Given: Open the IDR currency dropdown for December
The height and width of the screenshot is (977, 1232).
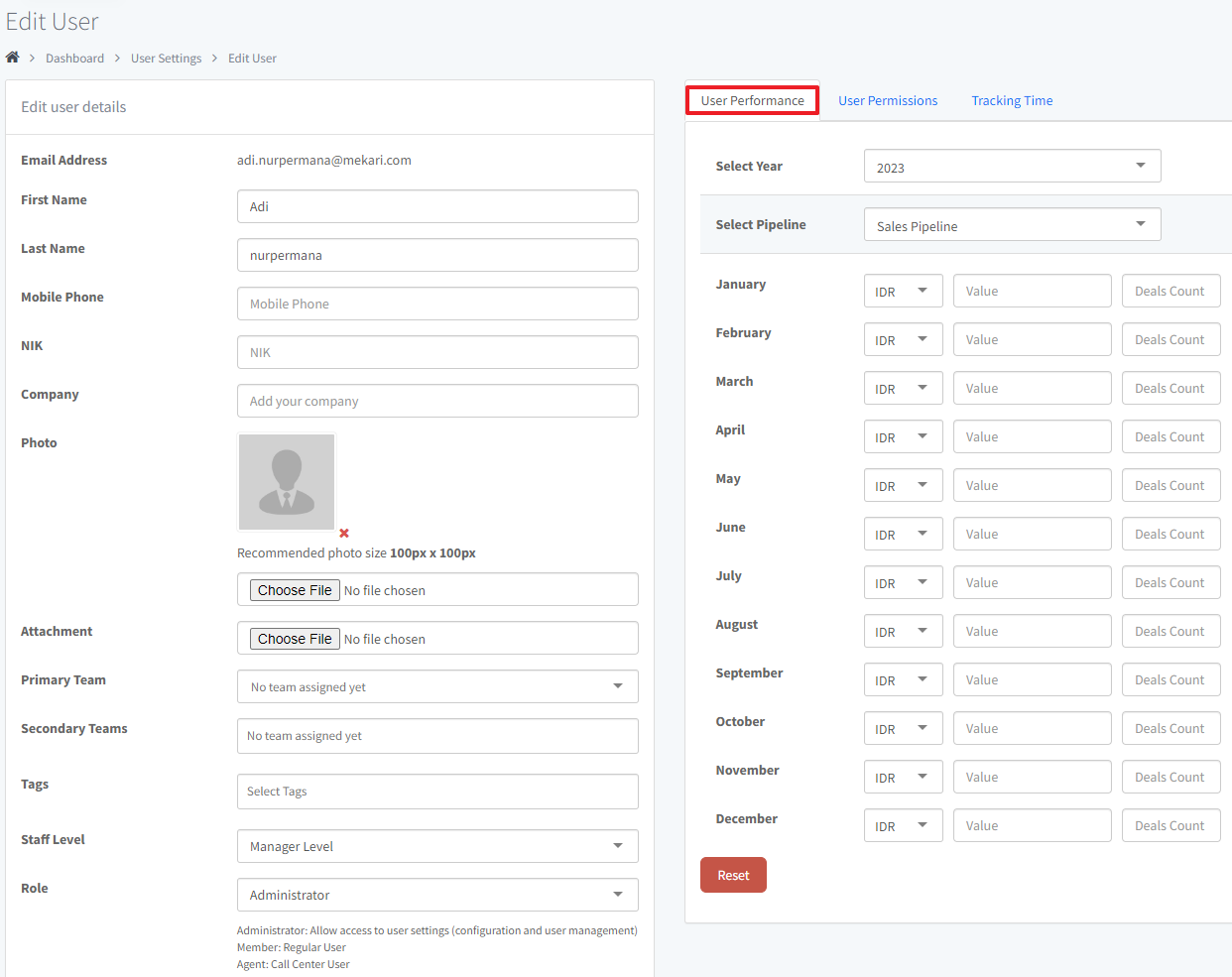Looking at the screenshot, I should tap(903, 824).
